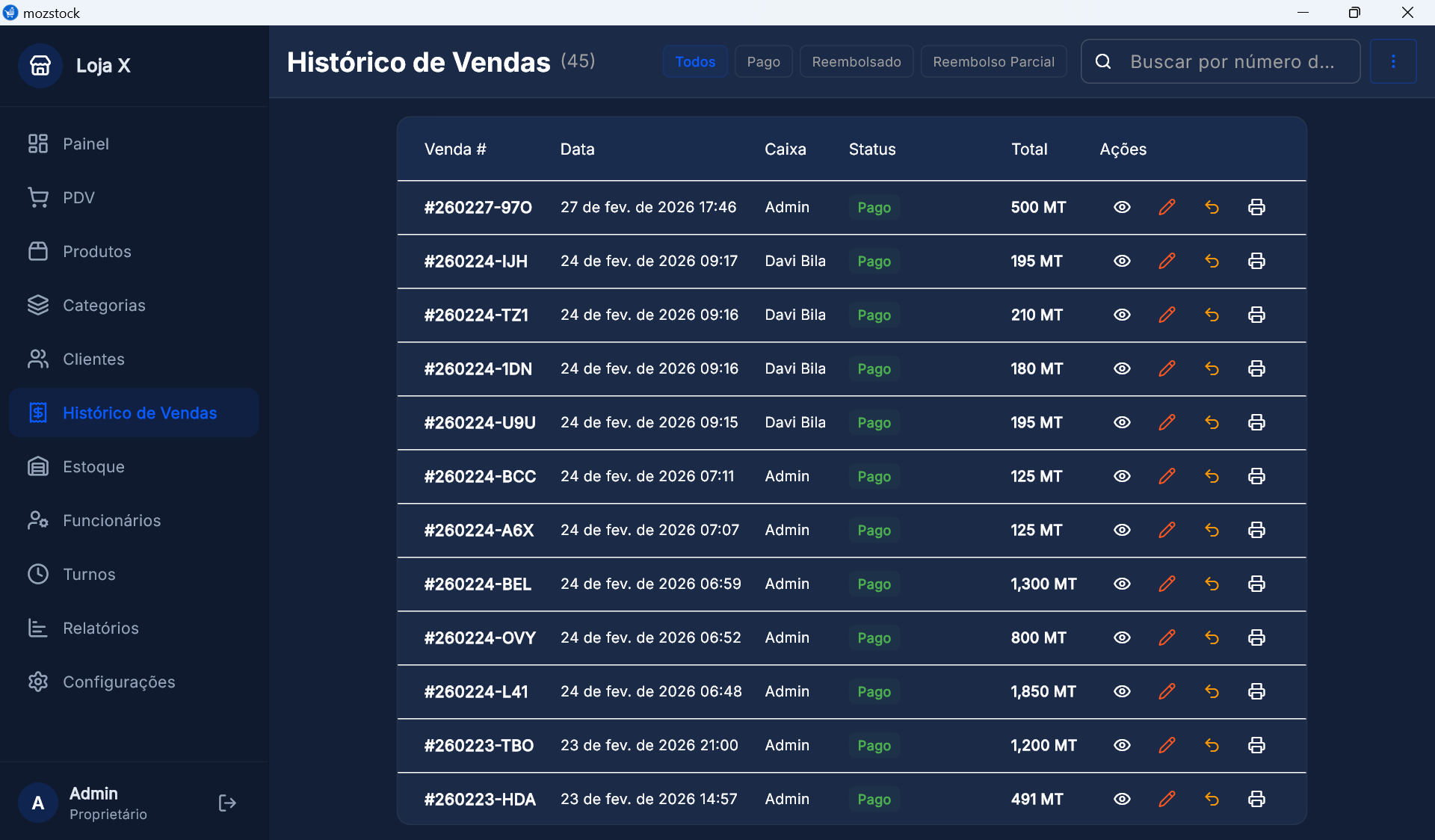Log out using the sidebar logout icon
The height and width of the screenshot is (840, 1435).
[226, 803]
